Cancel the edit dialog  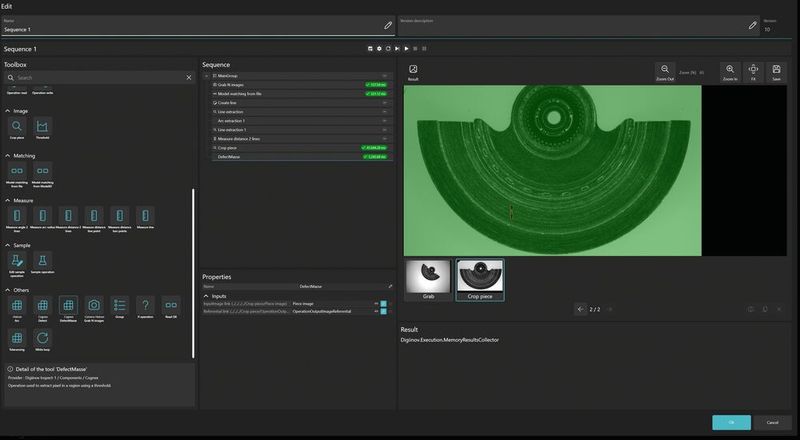click(x=772, y=422)
